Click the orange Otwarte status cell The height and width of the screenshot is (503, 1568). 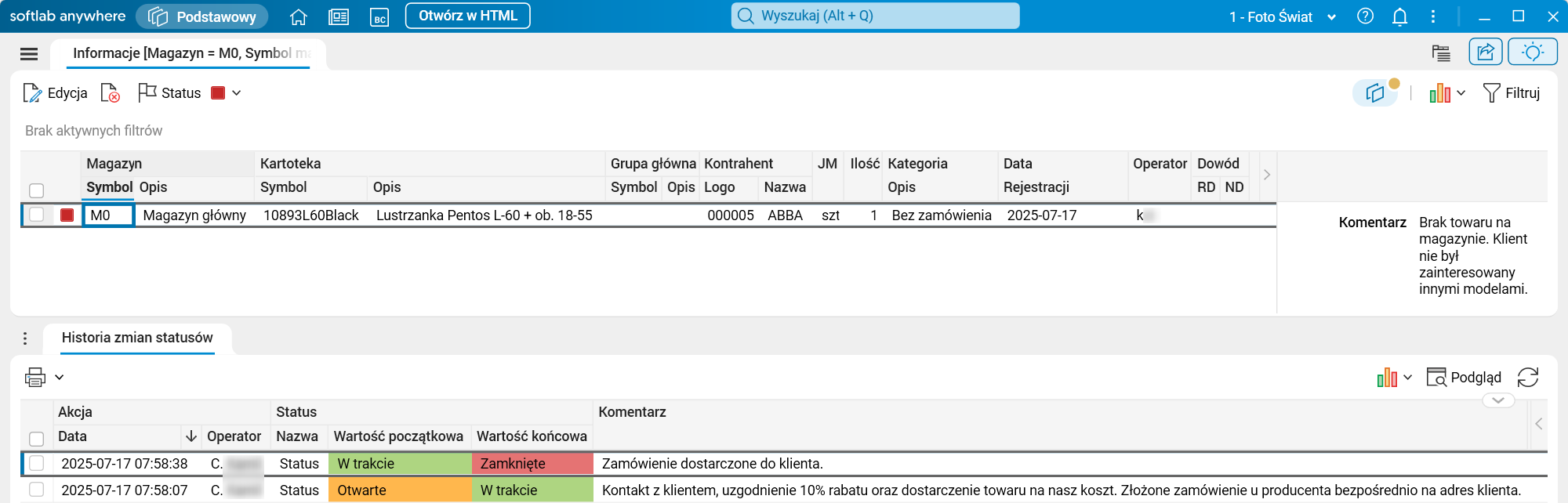[x=400, y=490]
